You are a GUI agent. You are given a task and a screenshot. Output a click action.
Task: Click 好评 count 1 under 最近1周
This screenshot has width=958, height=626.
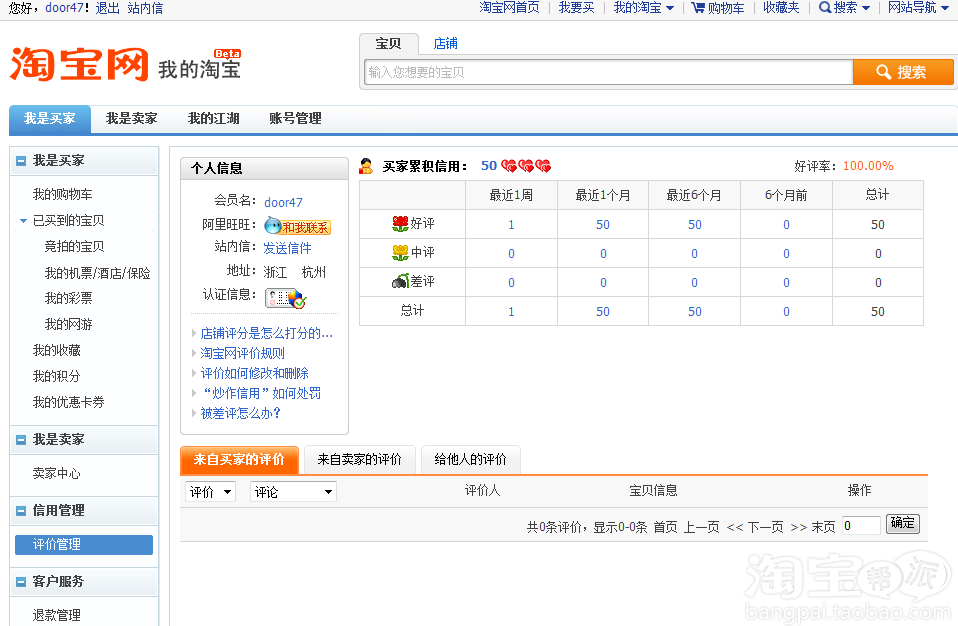[511, 225]
